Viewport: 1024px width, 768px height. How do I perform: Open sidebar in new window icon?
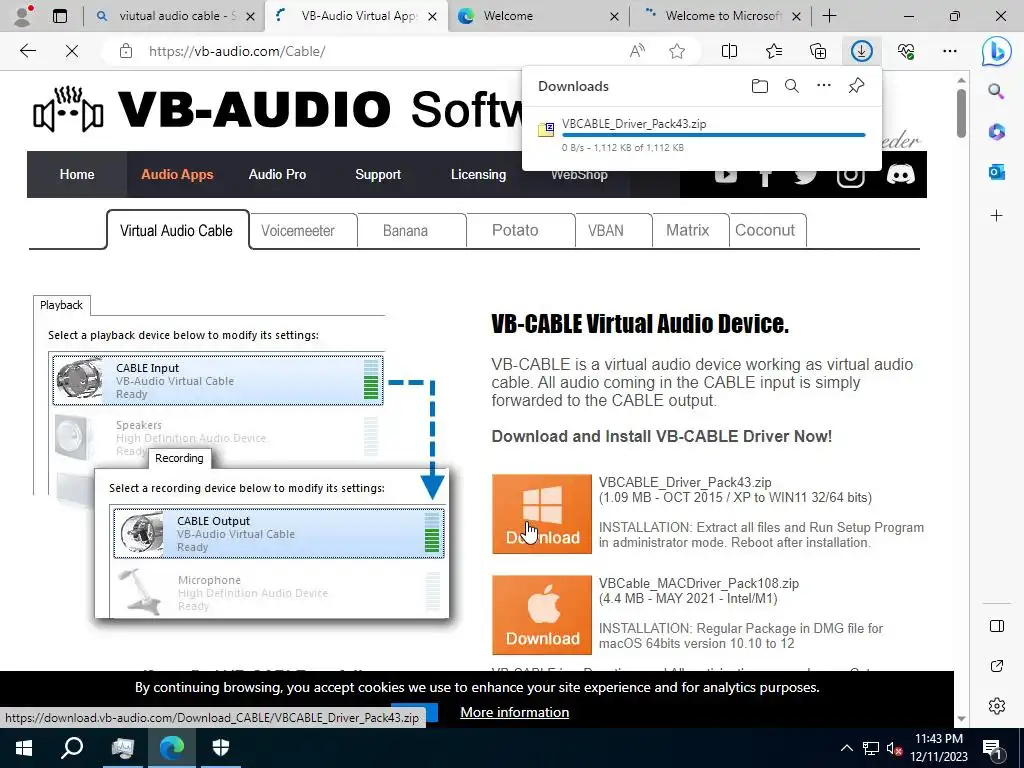click(x=997, y=666)
